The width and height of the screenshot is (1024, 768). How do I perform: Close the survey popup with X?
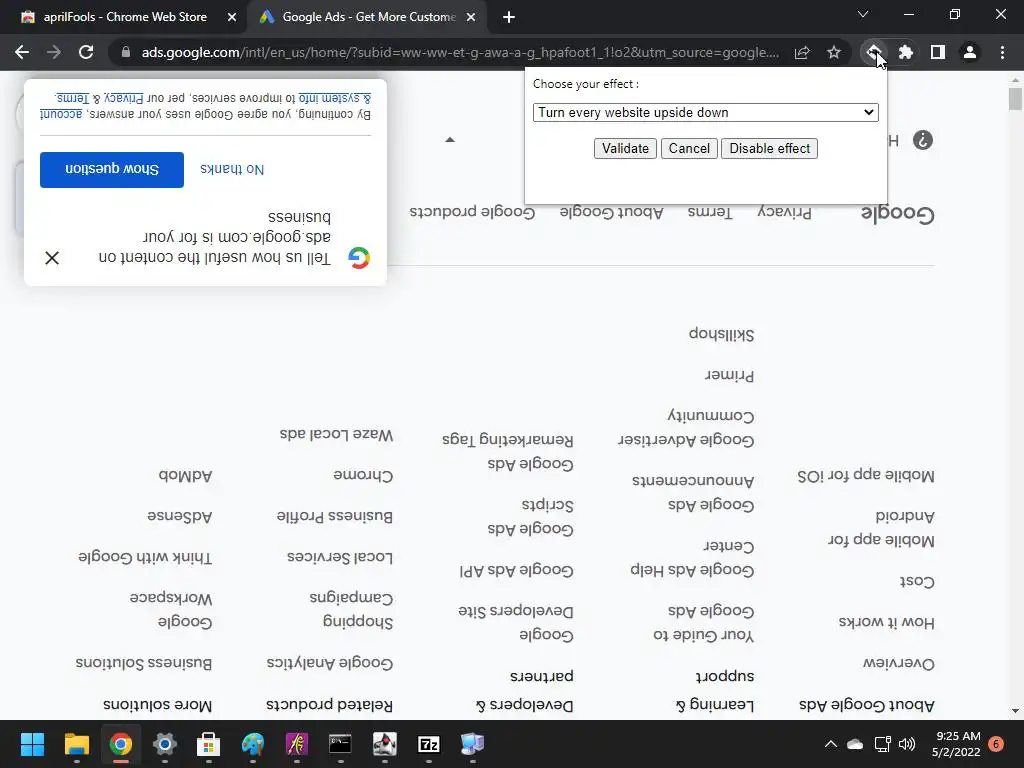(52, 258)
